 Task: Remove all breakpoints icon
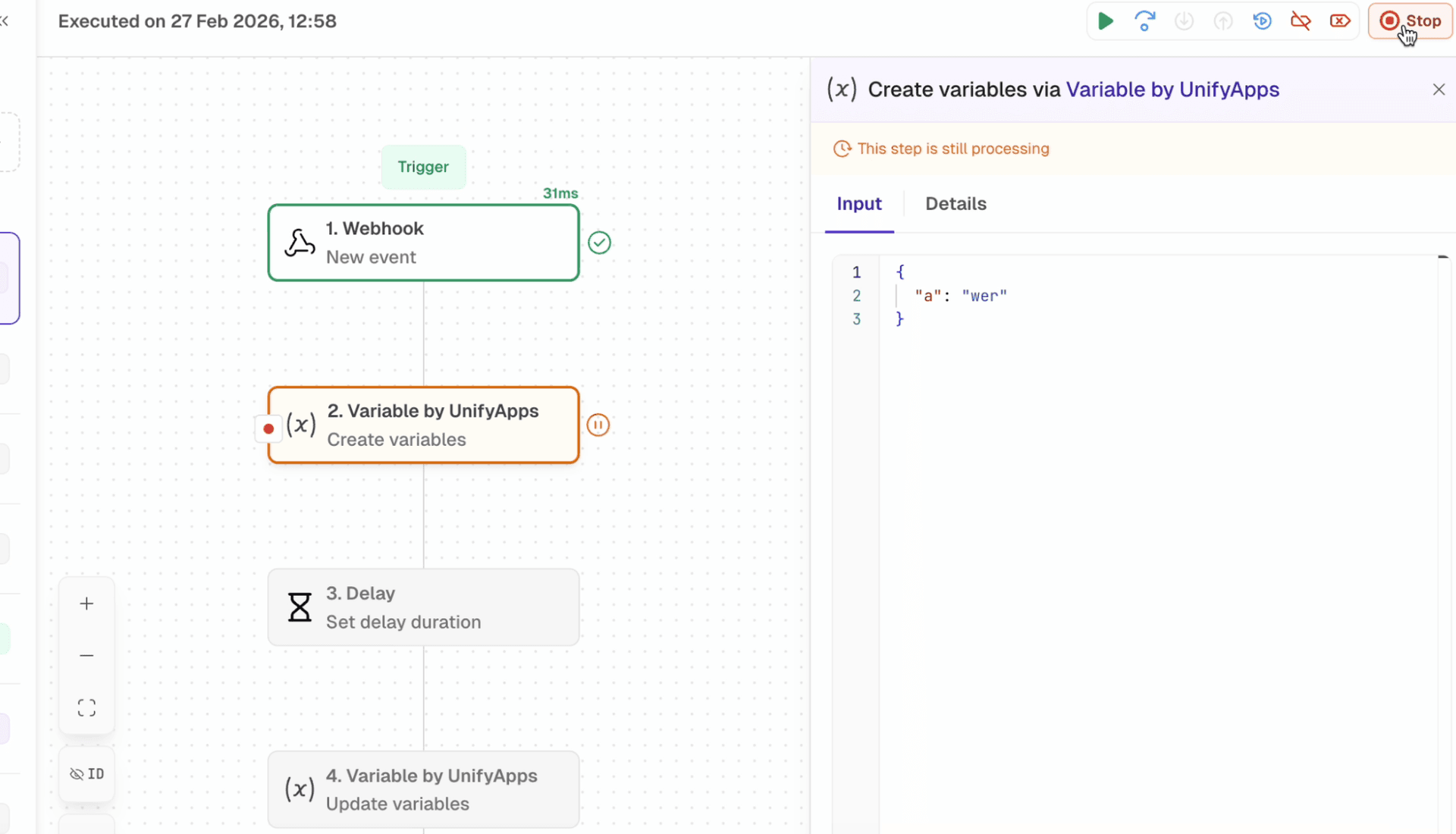(x=1340, y=21)
